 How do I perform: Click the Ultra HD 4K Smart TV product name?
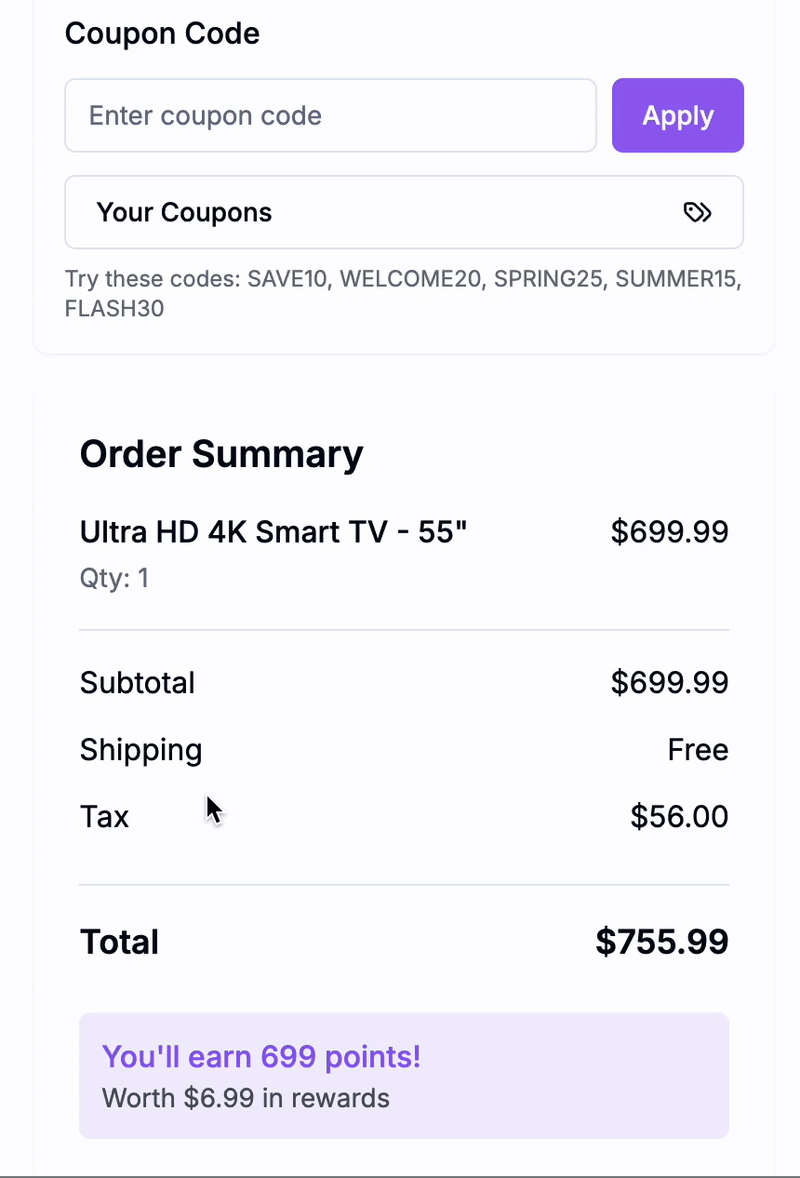click(x=273, y=531)
